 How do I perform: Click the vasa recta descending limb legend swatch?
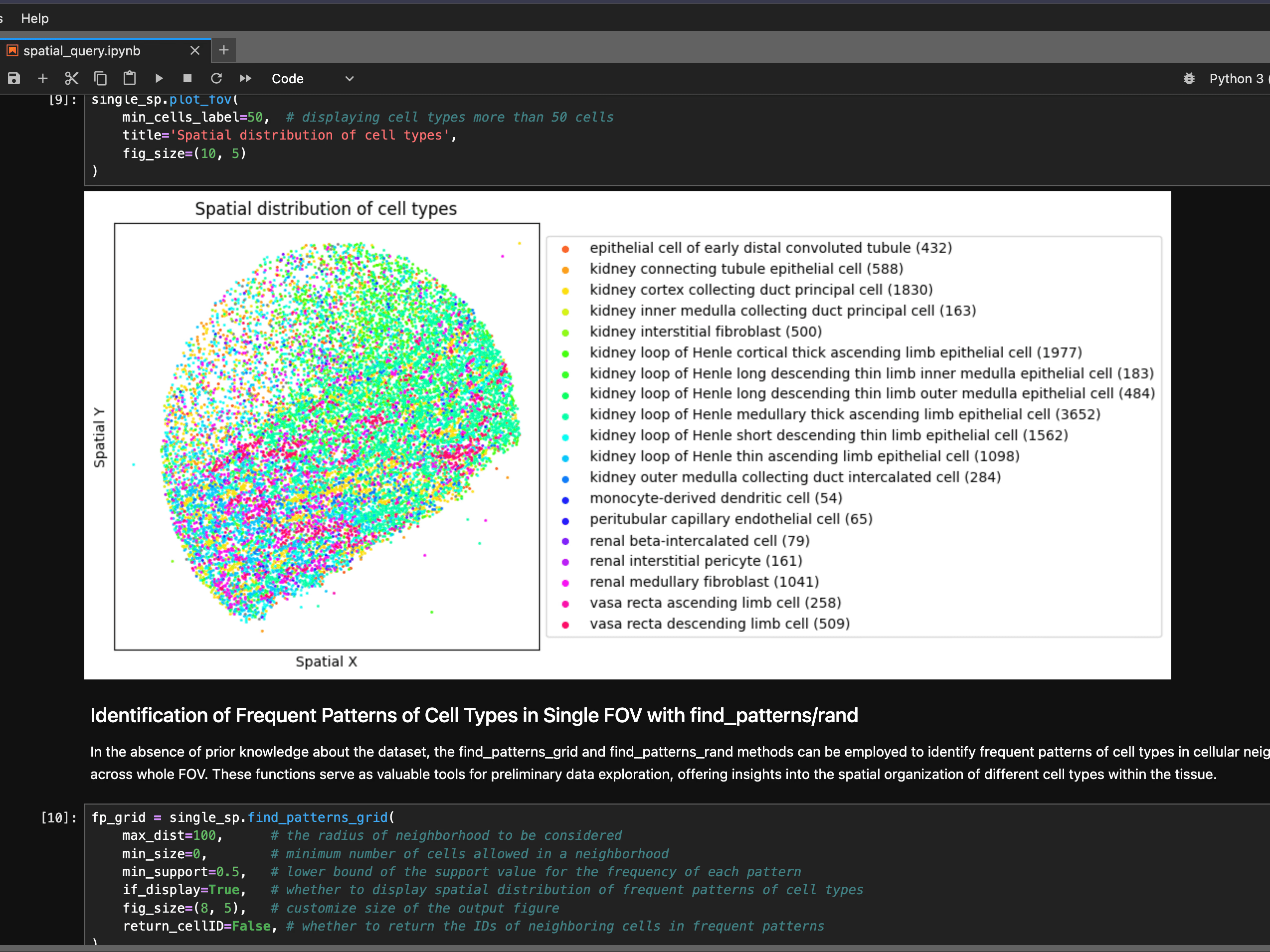click(x=565, y=625)
